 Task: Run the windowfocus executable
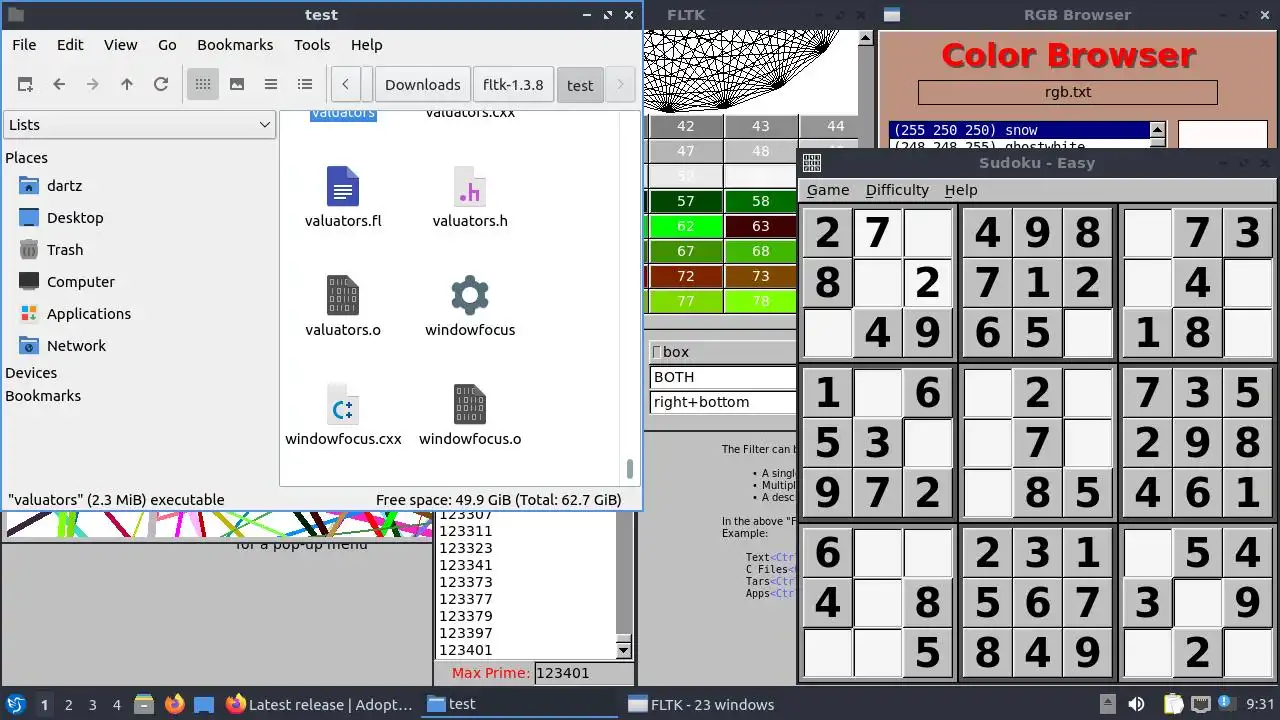pyautogui.click(x=470, y=307)
